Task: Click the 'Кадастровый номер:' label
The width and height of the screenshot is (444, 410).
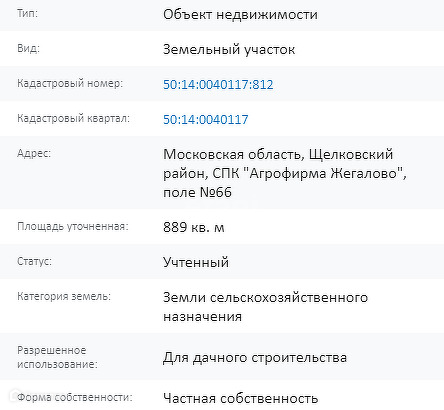Action: point(70,83)
